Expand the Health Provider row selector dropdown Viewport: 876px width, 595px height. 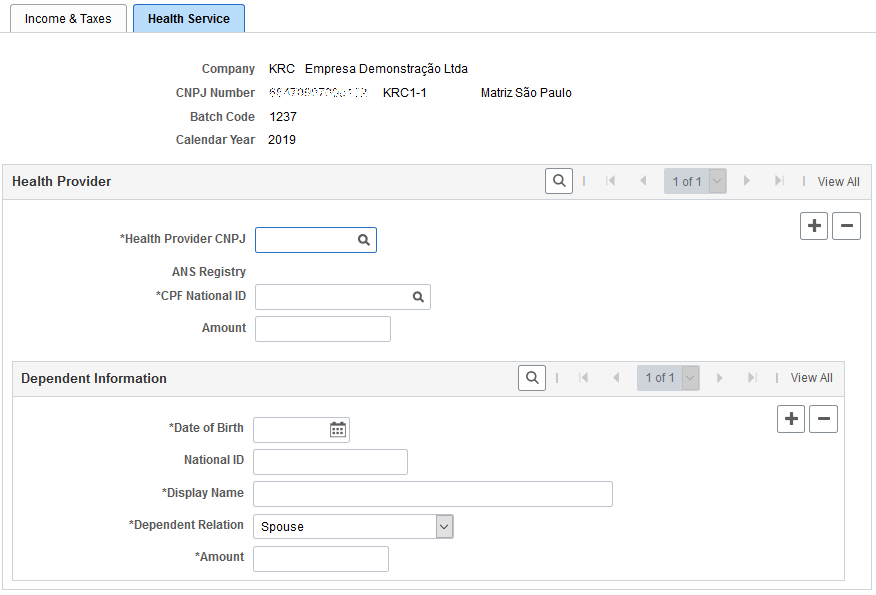(x=717, y=181)
